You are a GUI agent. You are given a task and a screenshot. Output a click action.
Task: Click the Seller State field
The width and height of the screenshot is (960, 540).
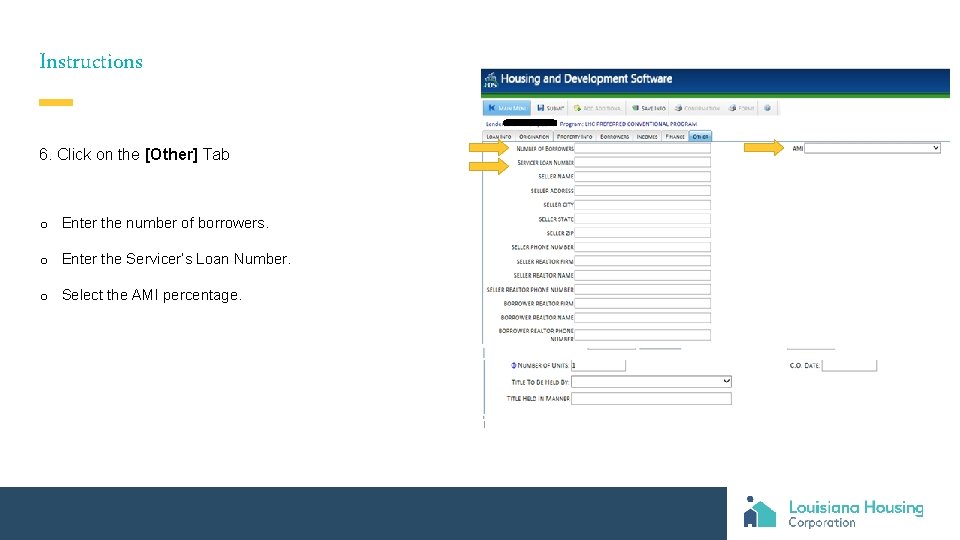tap(642, 219)
